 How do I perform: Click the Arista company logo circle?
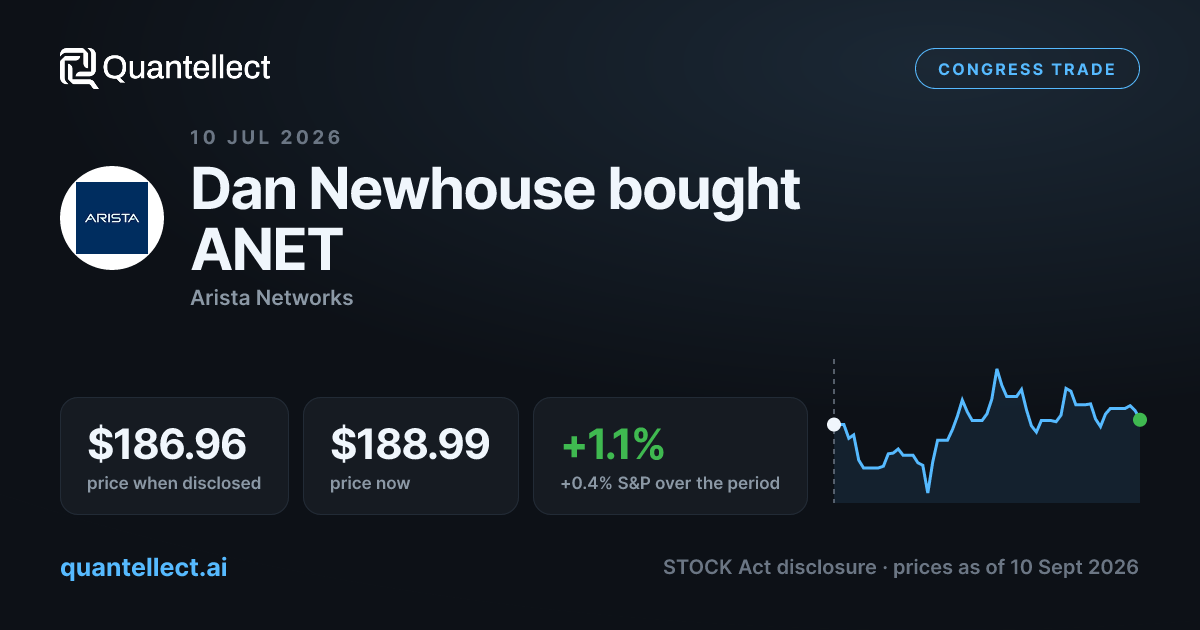point(112,218)
